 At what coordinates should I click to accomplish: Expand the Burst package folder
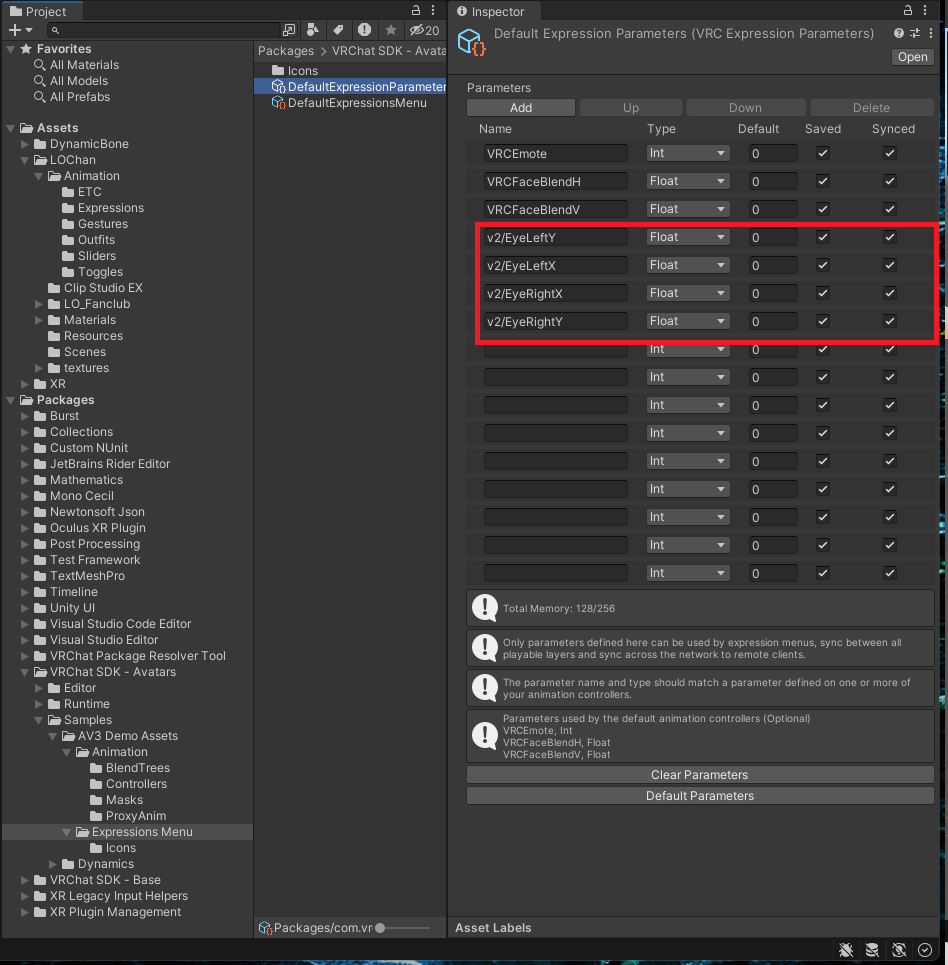[25, 416]
